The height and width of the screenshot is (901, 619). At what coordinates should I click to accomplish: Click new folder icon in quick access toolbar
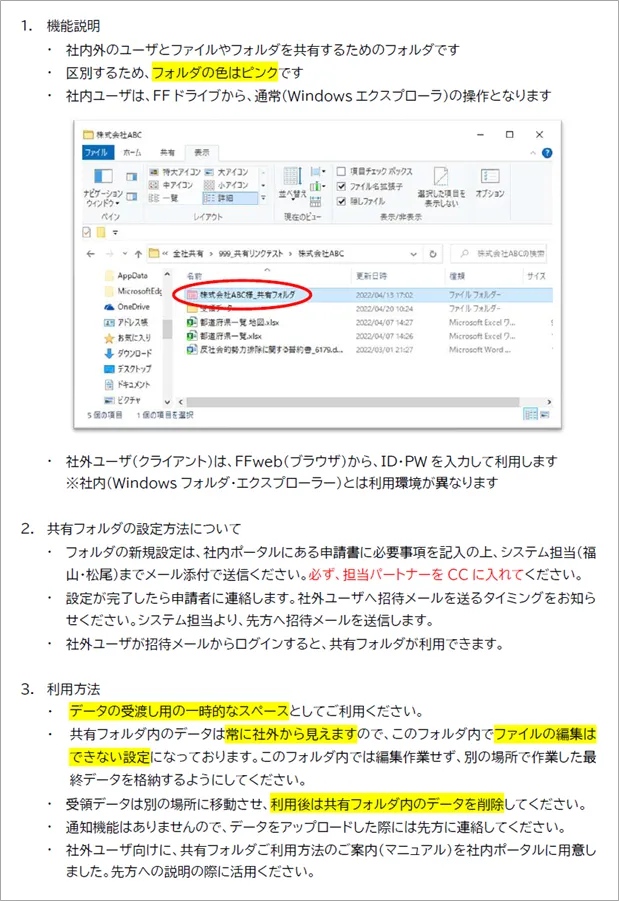101,233
